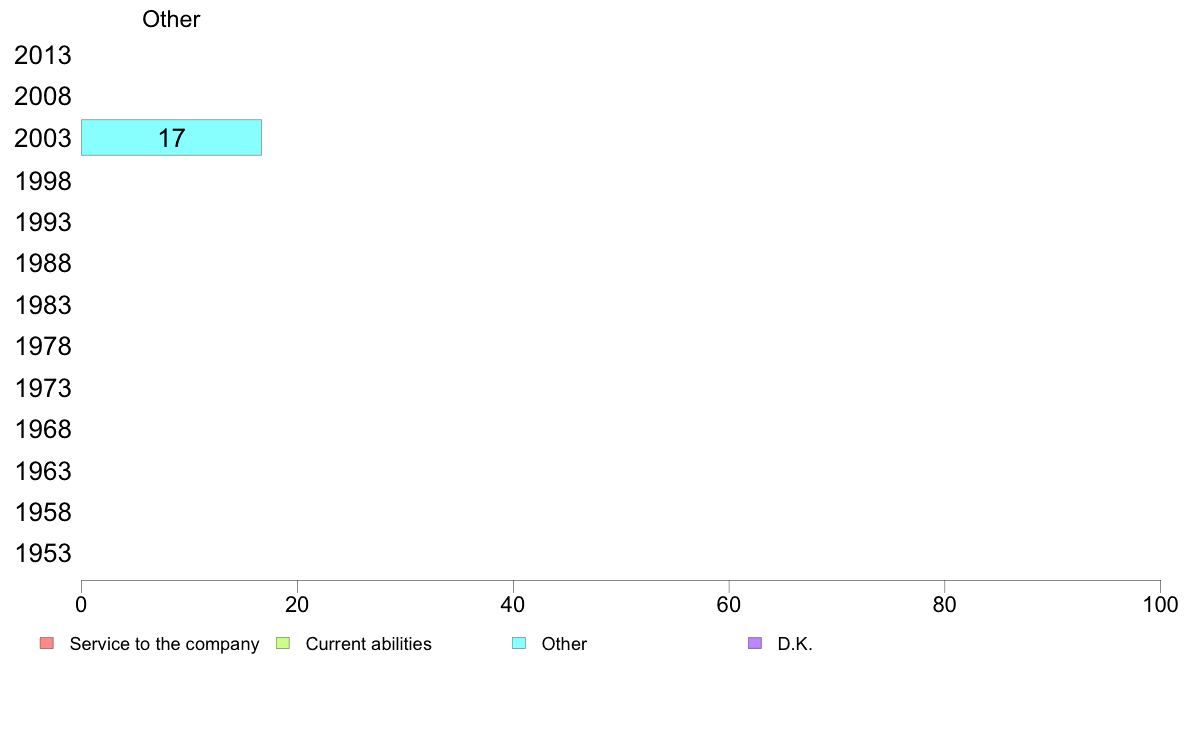Click the 1998 year label
1188x736 pixels.
point(42,181)
